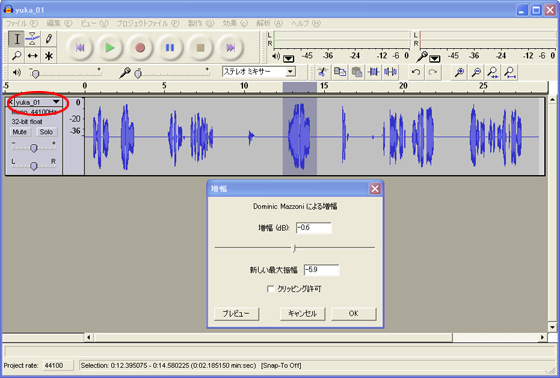Fit selection in window zoom icon
Image resolution: width=560 pixels, height=378 pixels.
point(493,72)
